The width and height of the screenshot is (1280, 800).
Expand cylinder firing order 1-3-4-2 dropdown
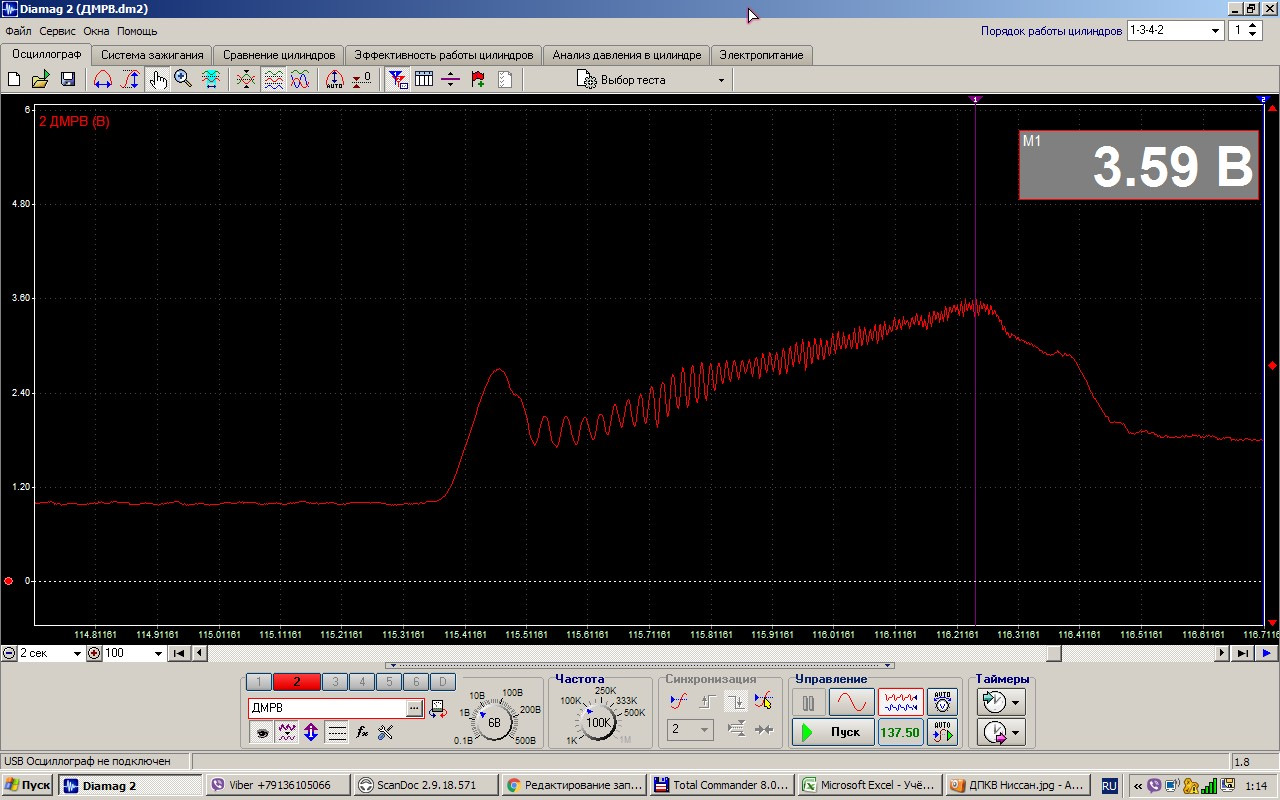1216,31
